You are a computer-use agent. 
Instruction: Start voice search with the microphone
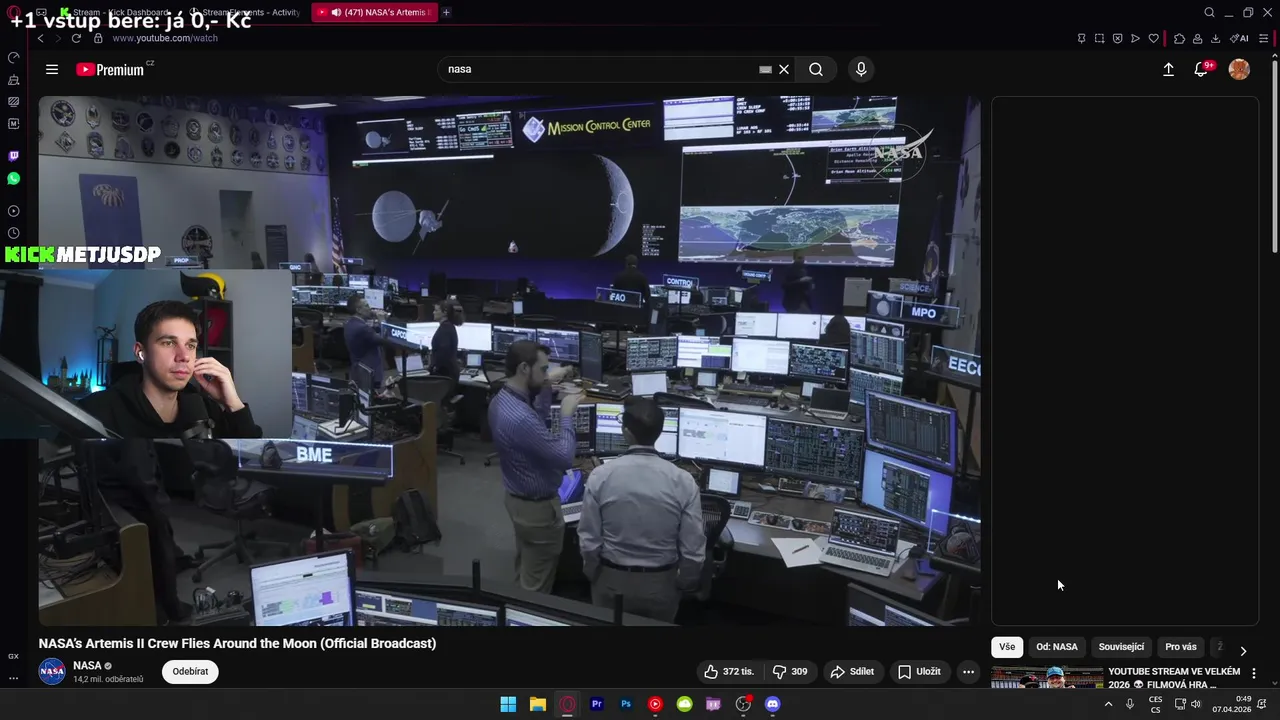[861, 69]
